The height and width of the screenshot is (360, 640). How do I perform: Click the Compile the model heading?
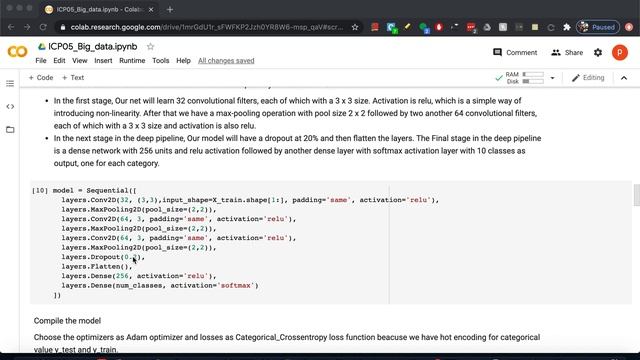tap(67, 321)
